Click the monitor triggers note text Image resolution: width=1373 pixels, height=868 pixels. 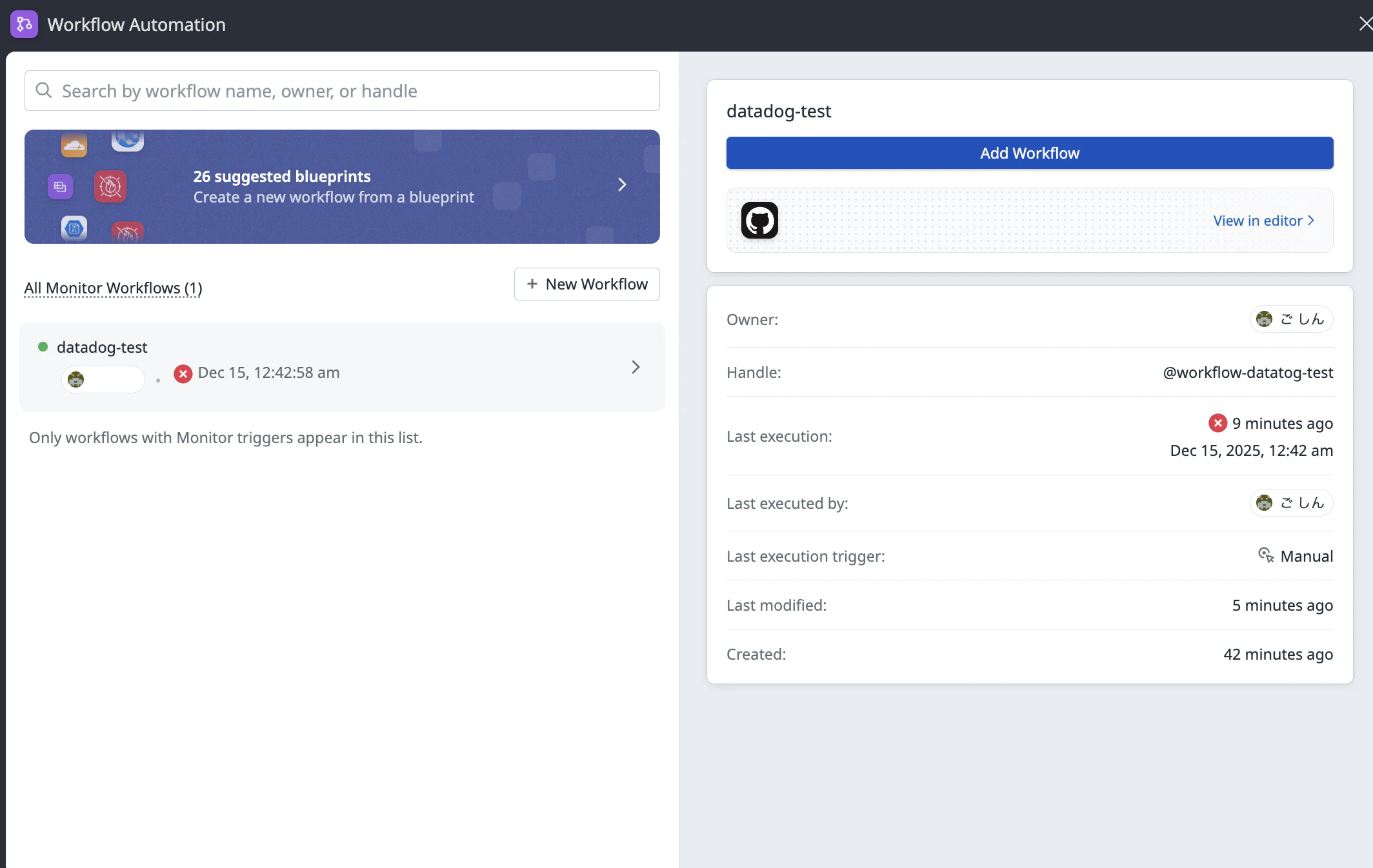pyautogui.click(x=226, y=438)
